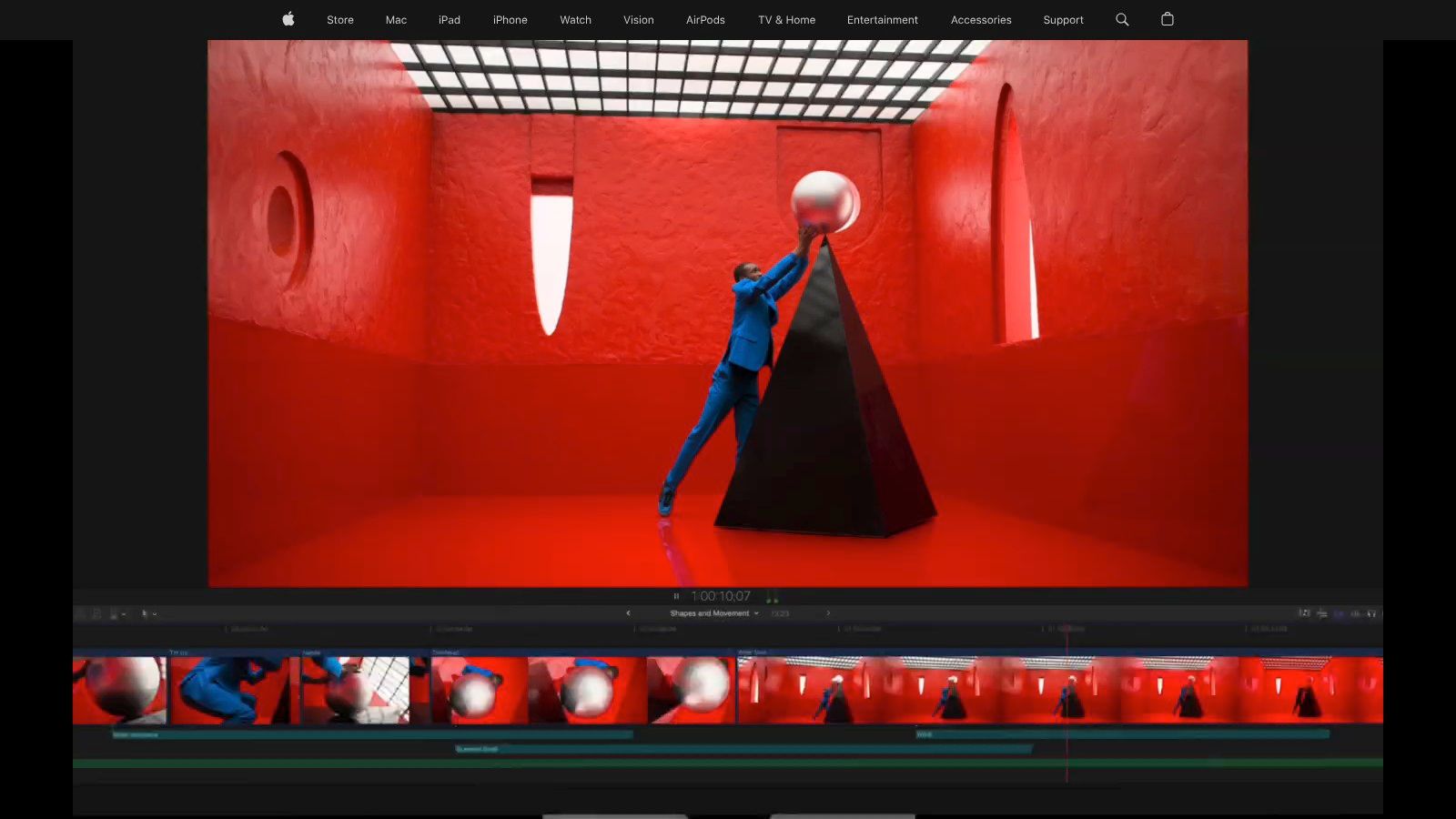1456x819 pixels.
Task: Open TV & Home section
Action: tap(787, 19)
